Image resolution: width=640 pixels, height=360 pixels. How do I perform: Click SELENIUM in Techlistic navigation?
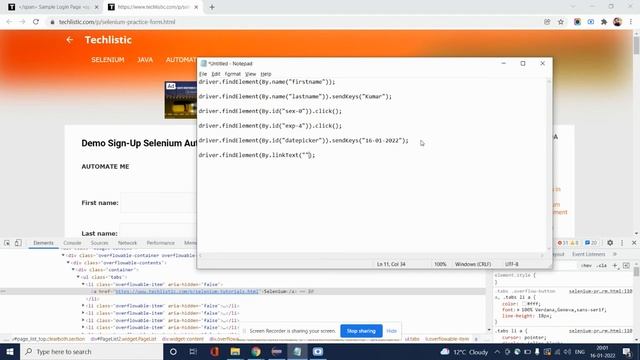(x=108, y=60)
